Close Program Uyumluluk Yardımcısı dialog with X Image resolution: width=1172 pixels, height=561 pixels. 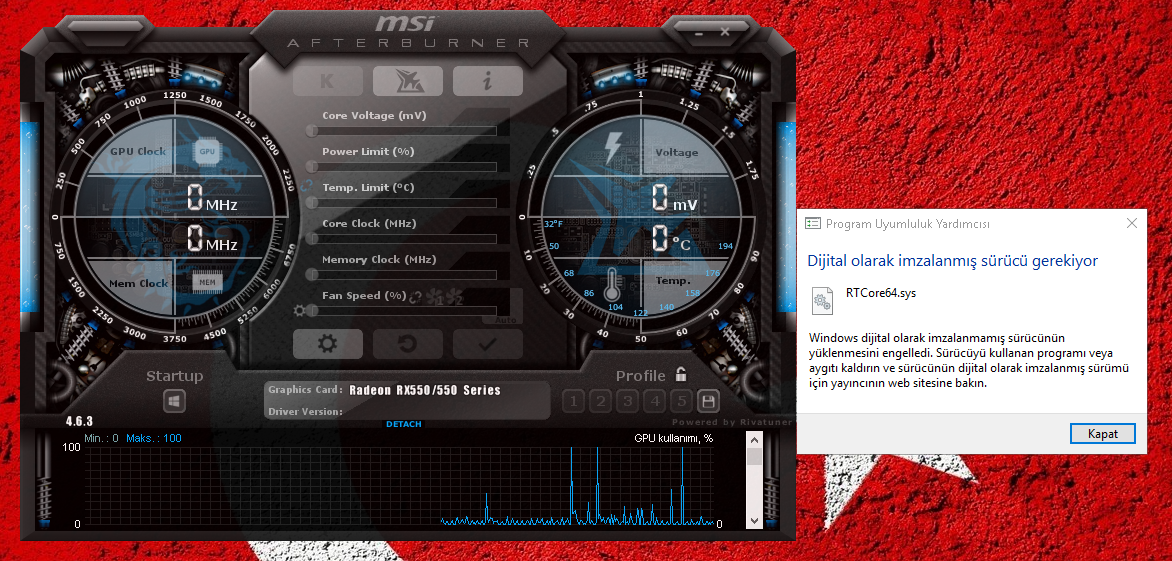[1132, 223]
